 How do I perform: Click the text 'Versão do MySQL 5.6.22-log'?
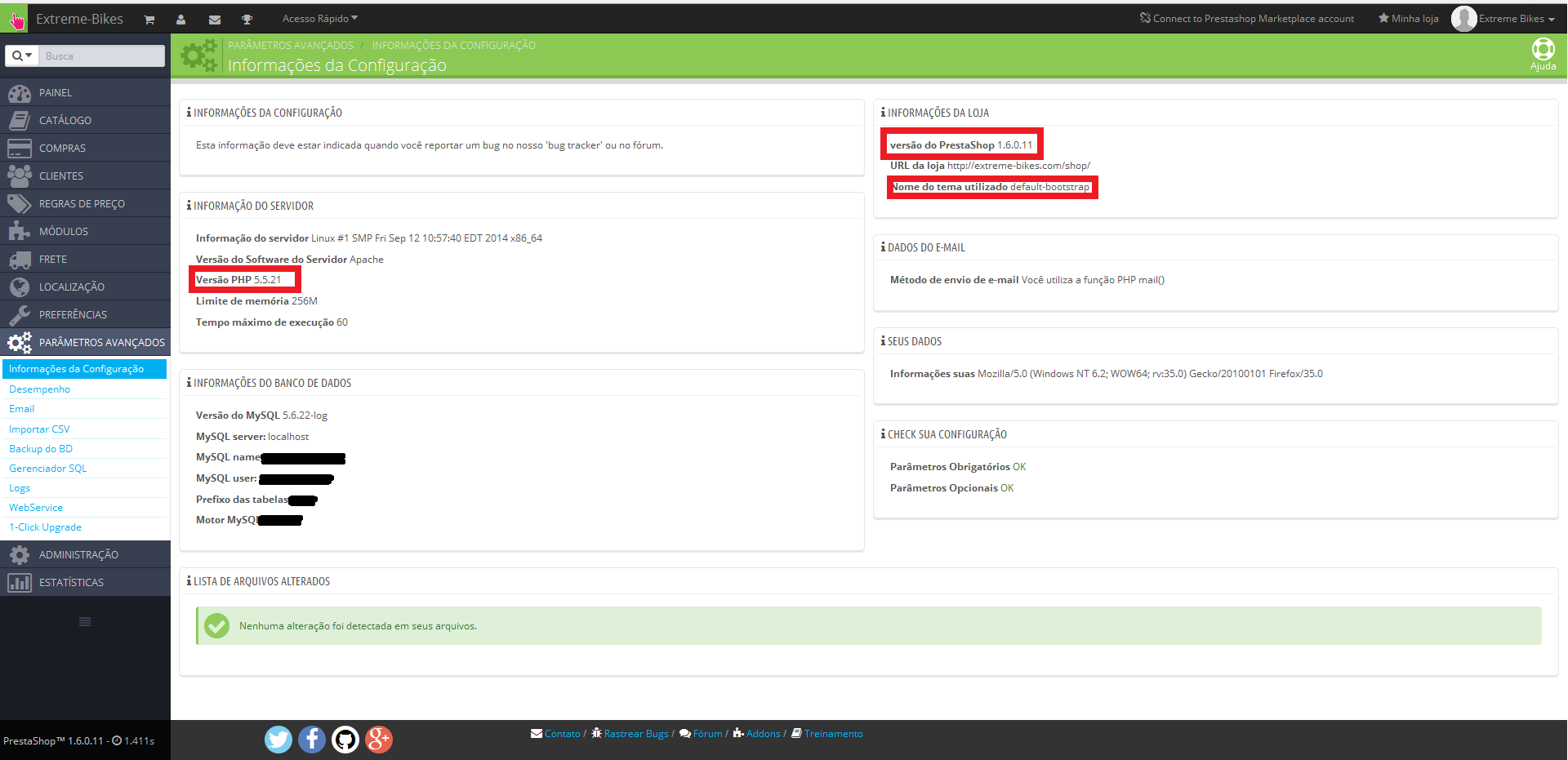click(x=261, y=416)
